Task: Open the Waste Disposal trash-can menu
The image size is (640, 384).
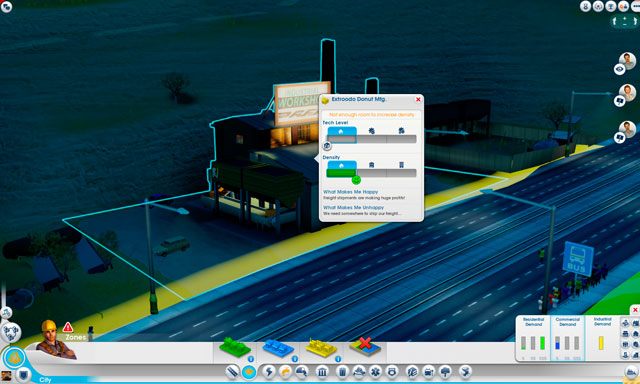Action: (x=342, y=372)
